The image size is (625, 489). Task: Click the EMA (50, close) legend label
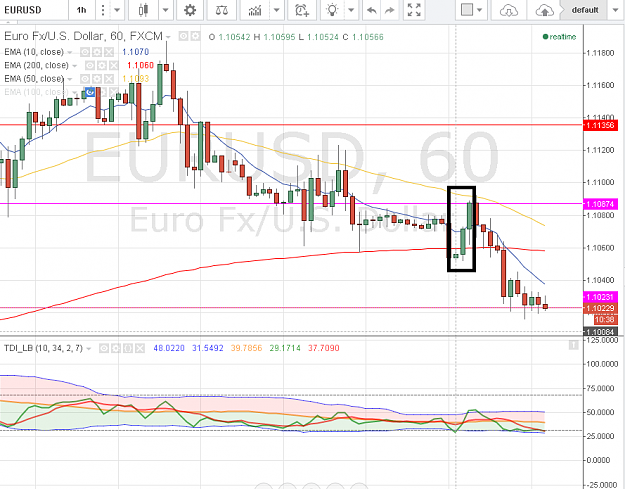click(34, 79)
